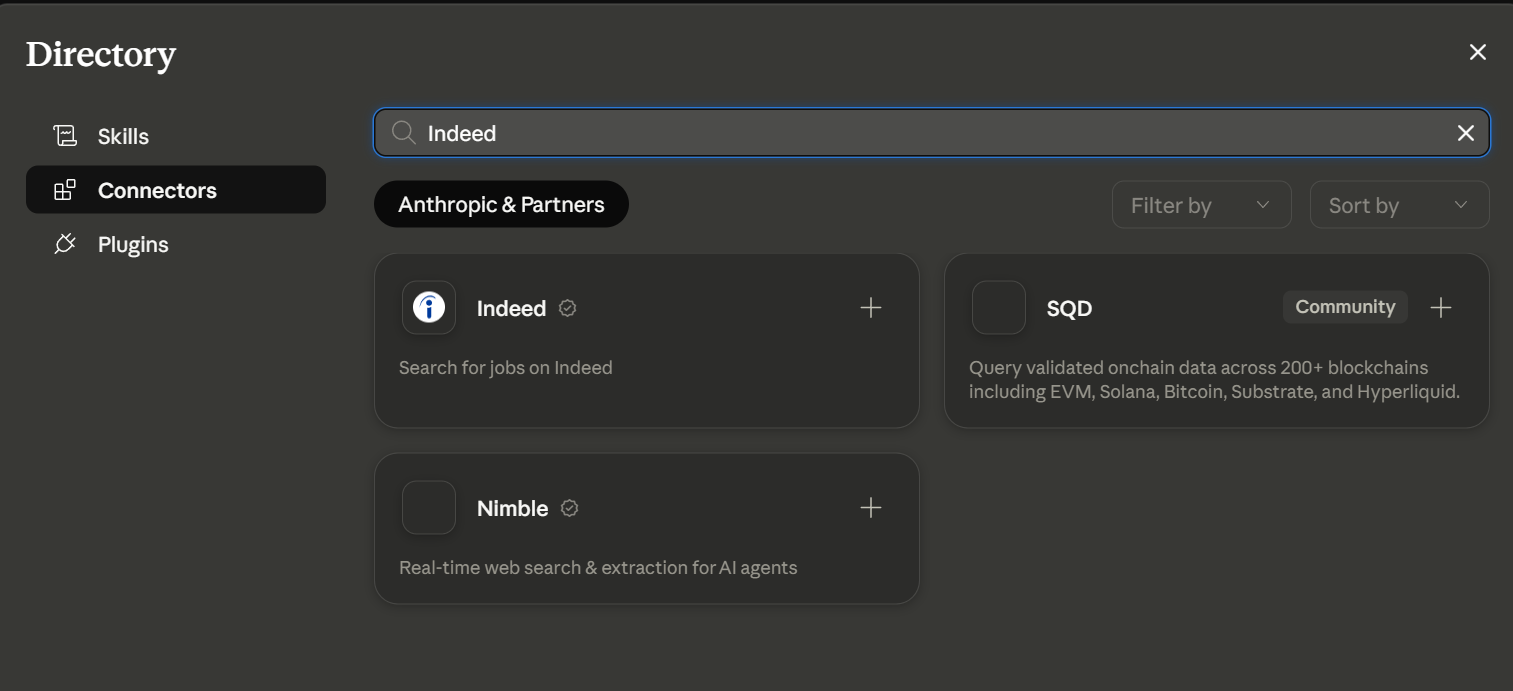Go to the Plugins section
This screenshot has height=691, width=1513.
coord(176,244)
